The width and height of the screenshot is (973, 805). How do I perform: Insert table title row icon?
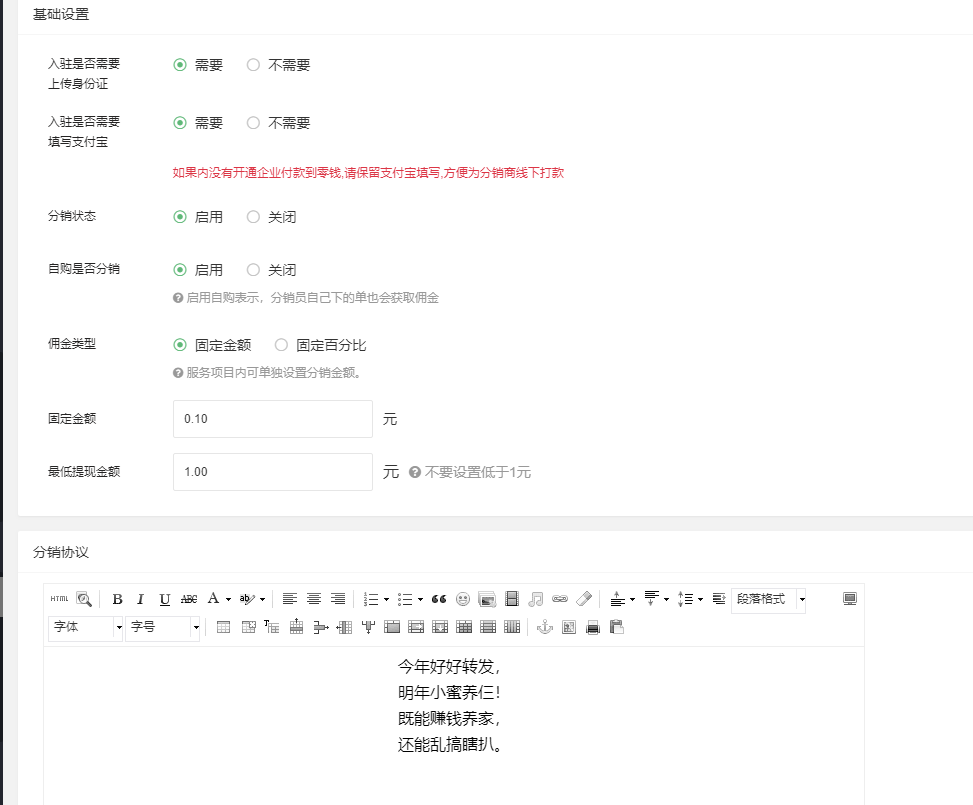click(271, 627)
